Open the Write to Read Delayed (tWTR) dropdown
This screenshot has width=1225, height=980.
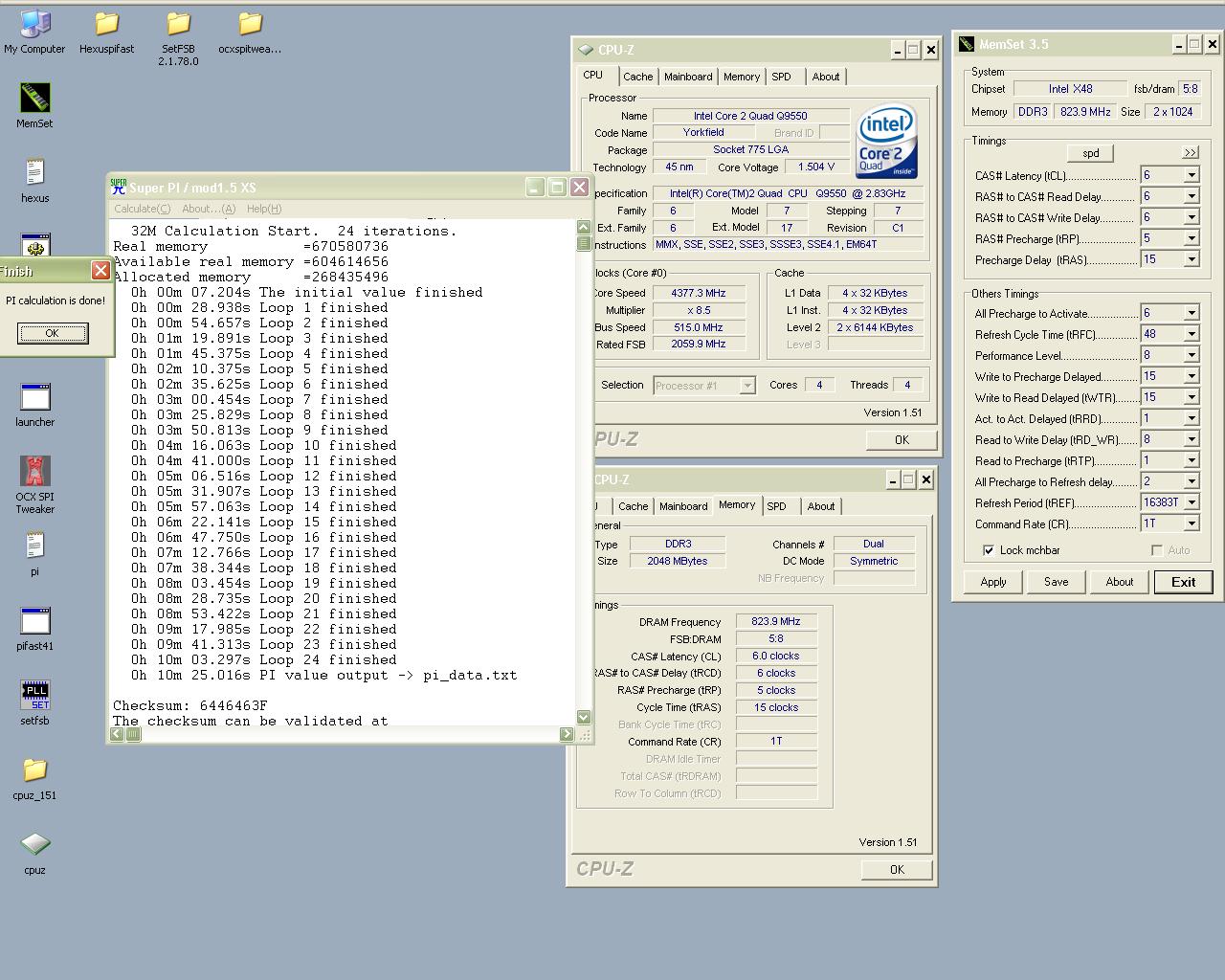[1192, 397]
